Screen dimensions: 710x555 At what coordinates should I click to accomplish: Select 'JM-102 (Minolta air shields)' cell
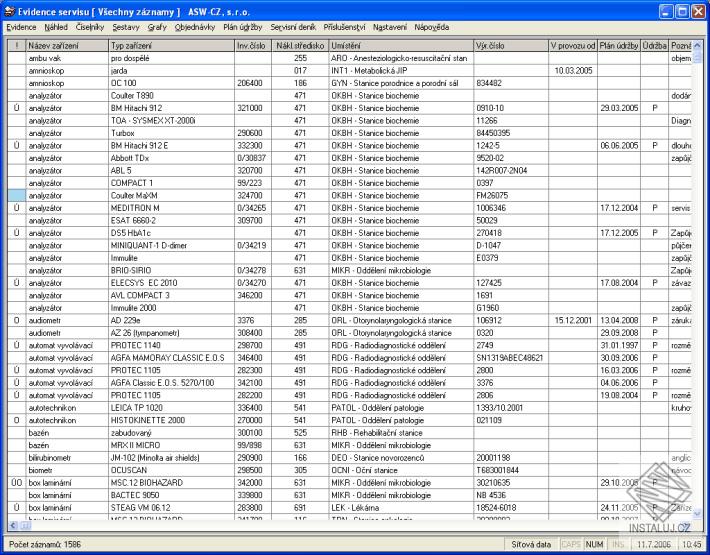tap(172, 458)
